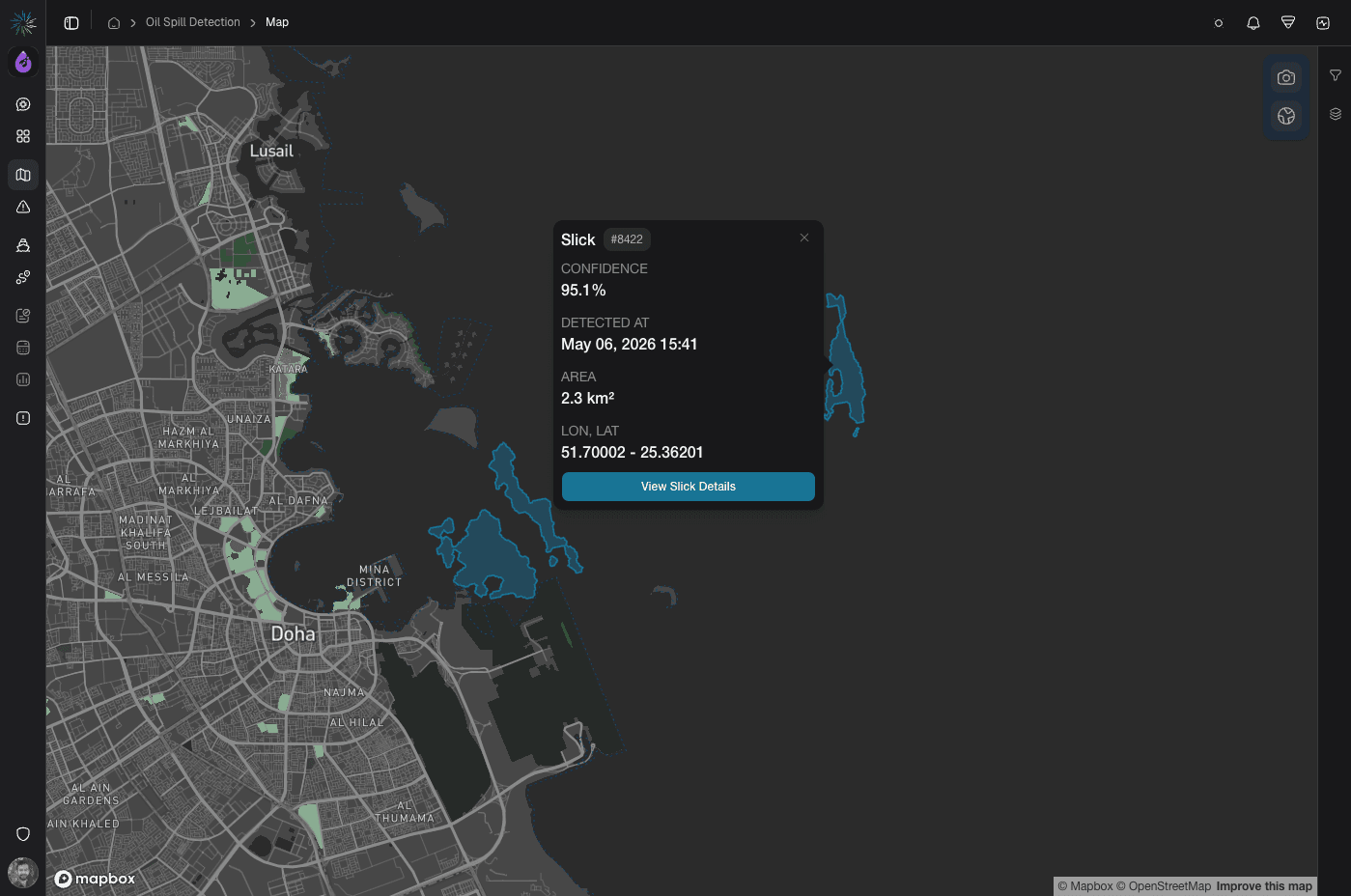This screenshot has height=896, width=1351.
Task: Click the detected time May 06, 2026 15:41
Action: (x=629, y=345)
